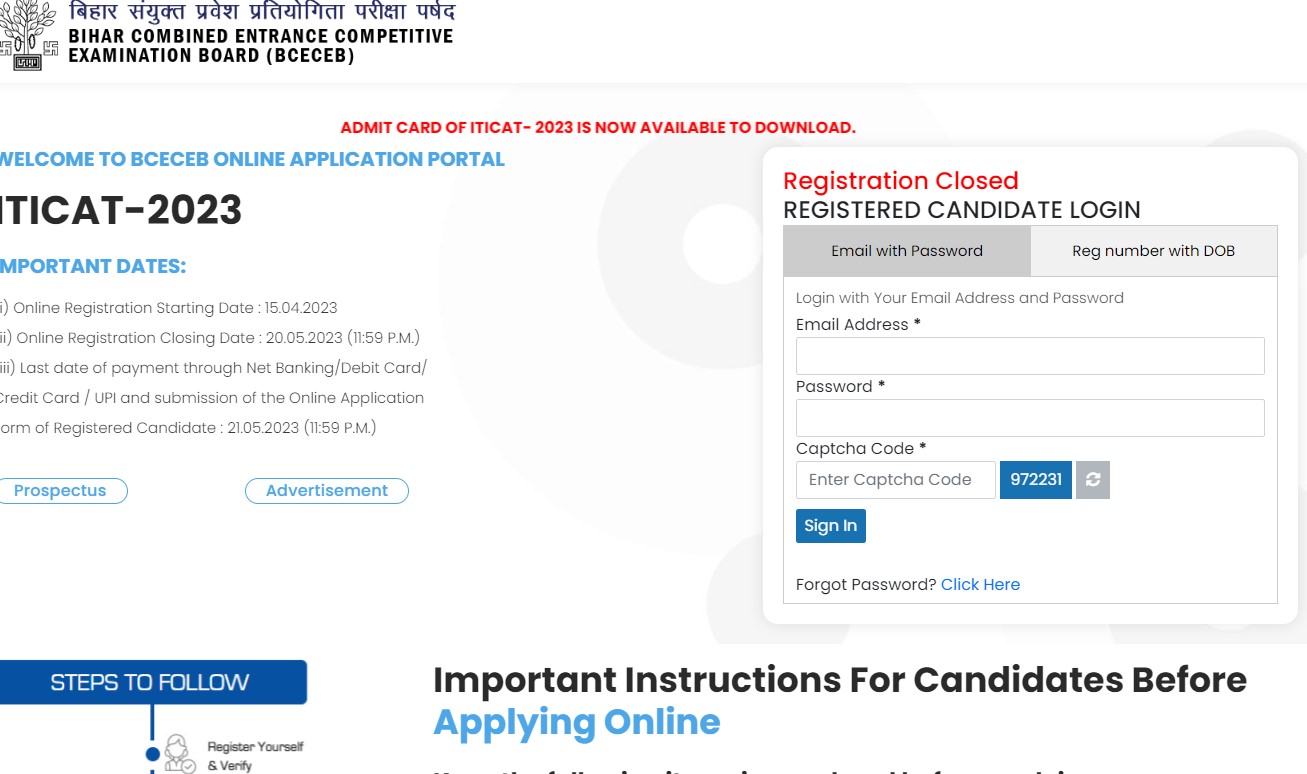Screen dimensions: 1307x774
Task: Follow the Click Here forgot password link
Action: pyautogui.click(x=980, y=585)
